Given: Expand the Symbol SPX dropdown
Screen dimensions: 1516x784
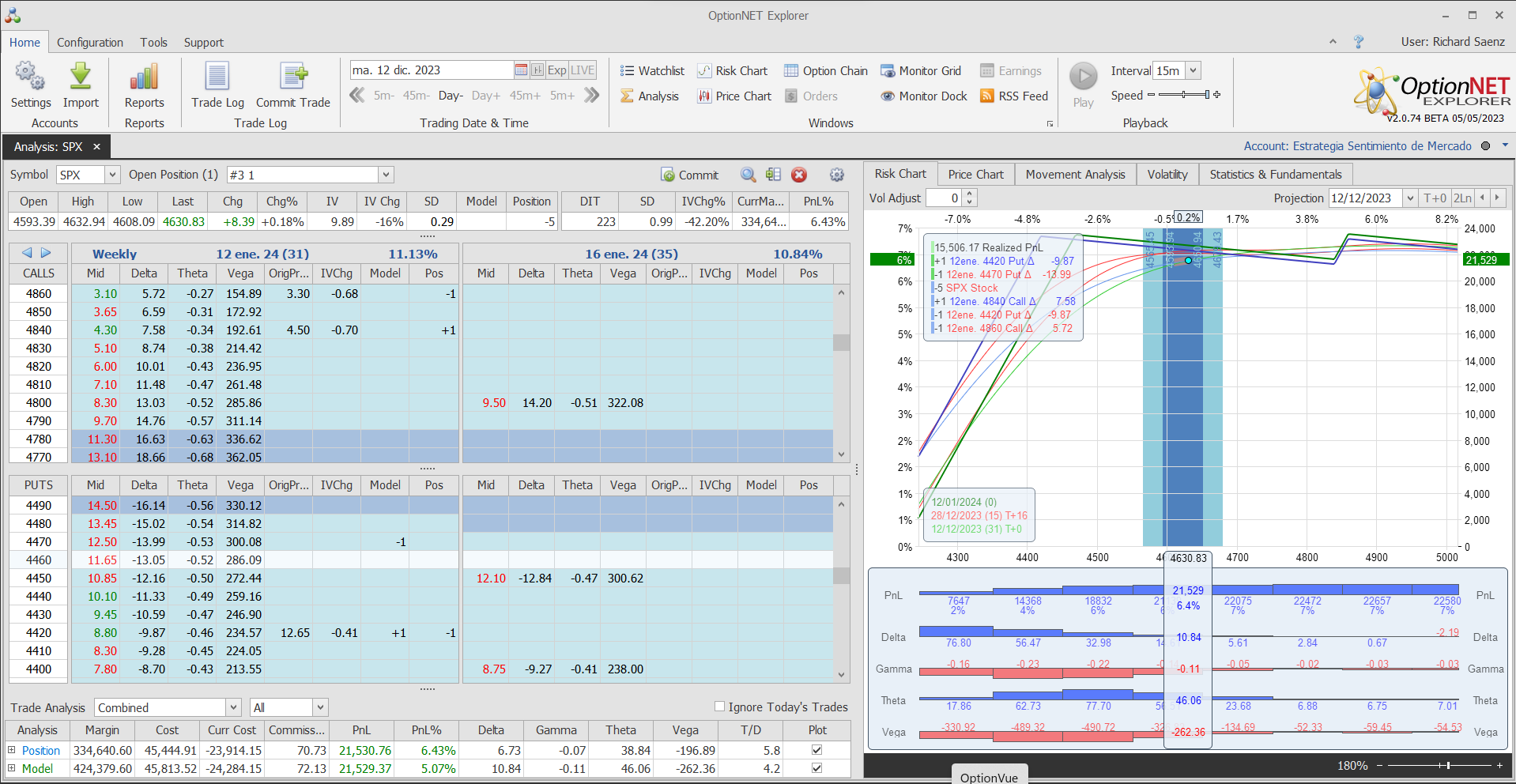Looking at the screenshot, I should point(112,175).
